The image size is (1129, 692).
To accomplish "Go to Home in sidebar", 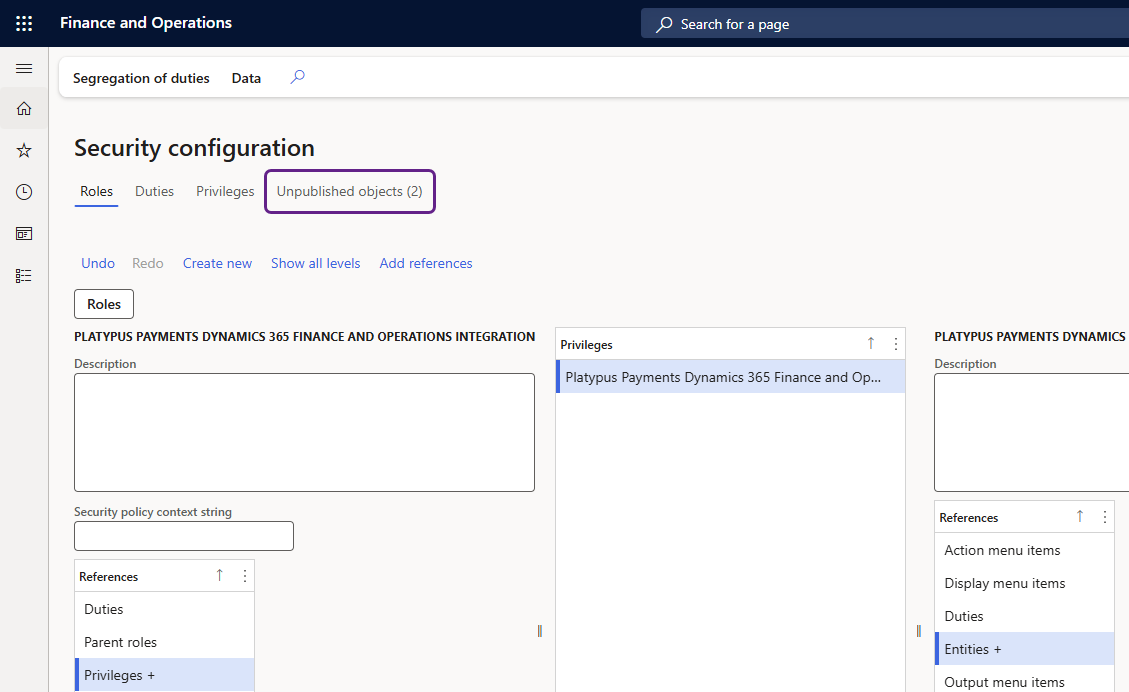I will click(x=24, y=108).
